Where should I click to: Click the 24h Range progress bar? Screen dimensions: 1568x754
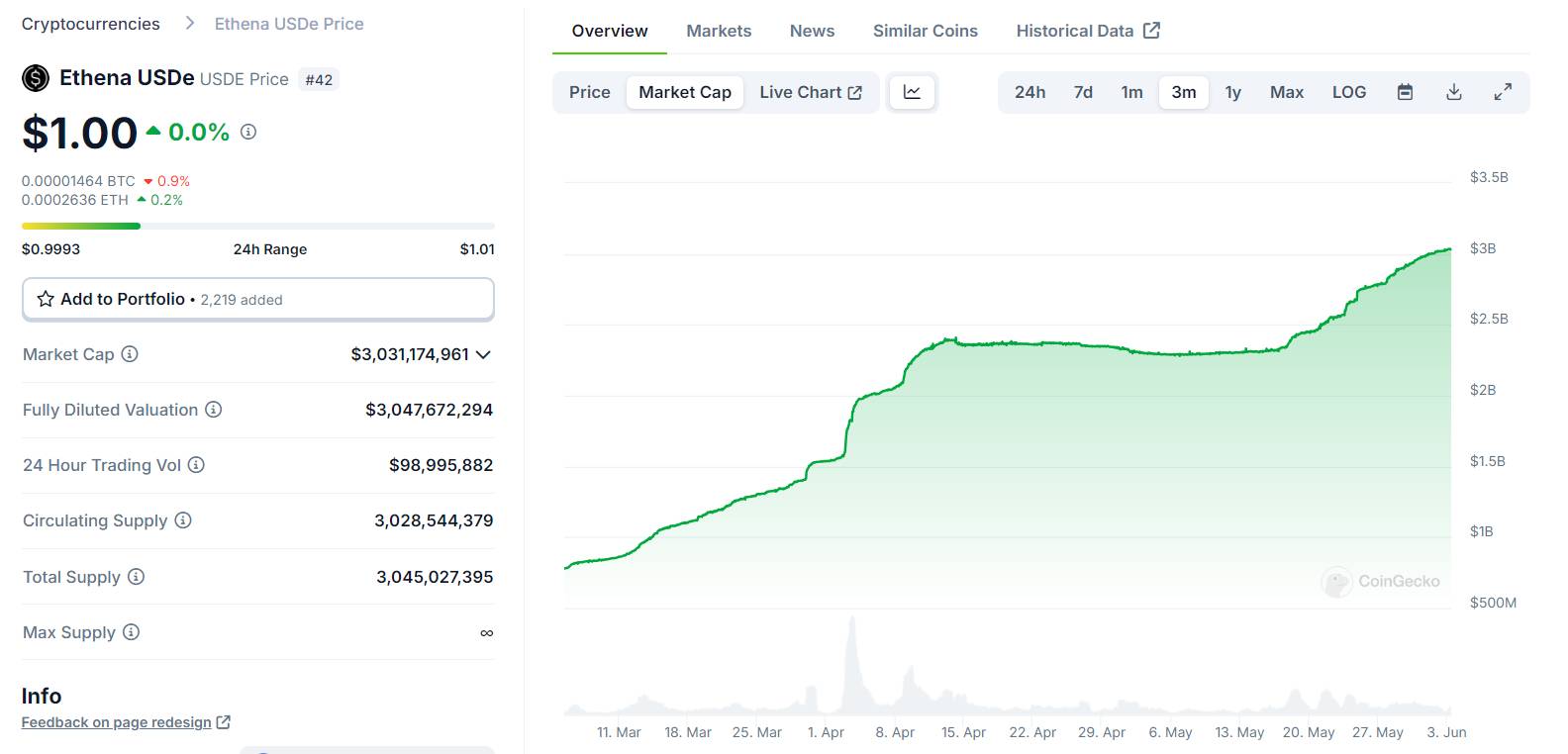258,226
